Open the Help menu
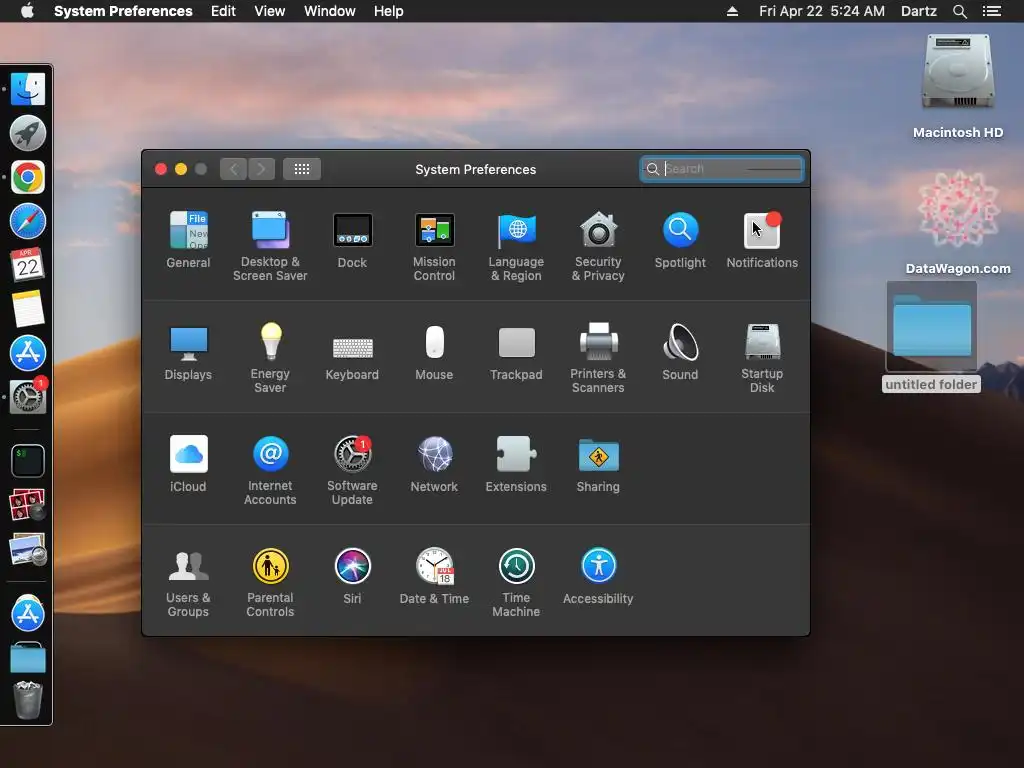1024x768 pixels. coord(389,11)
